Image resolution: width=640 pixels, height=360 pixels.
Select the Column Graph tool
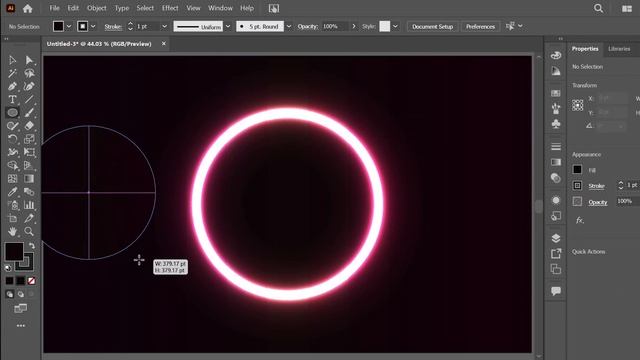(x=29, y=205)
